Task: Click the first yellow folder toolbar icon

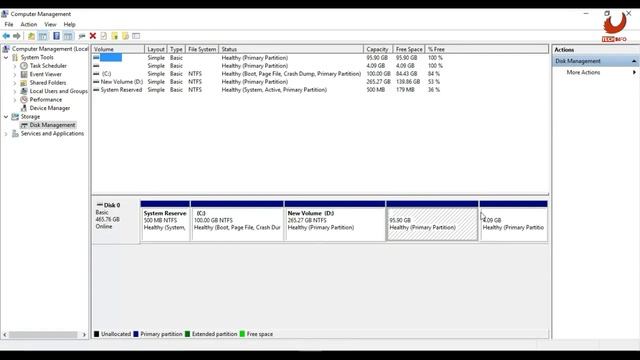Action: click(x=115, y=36)
